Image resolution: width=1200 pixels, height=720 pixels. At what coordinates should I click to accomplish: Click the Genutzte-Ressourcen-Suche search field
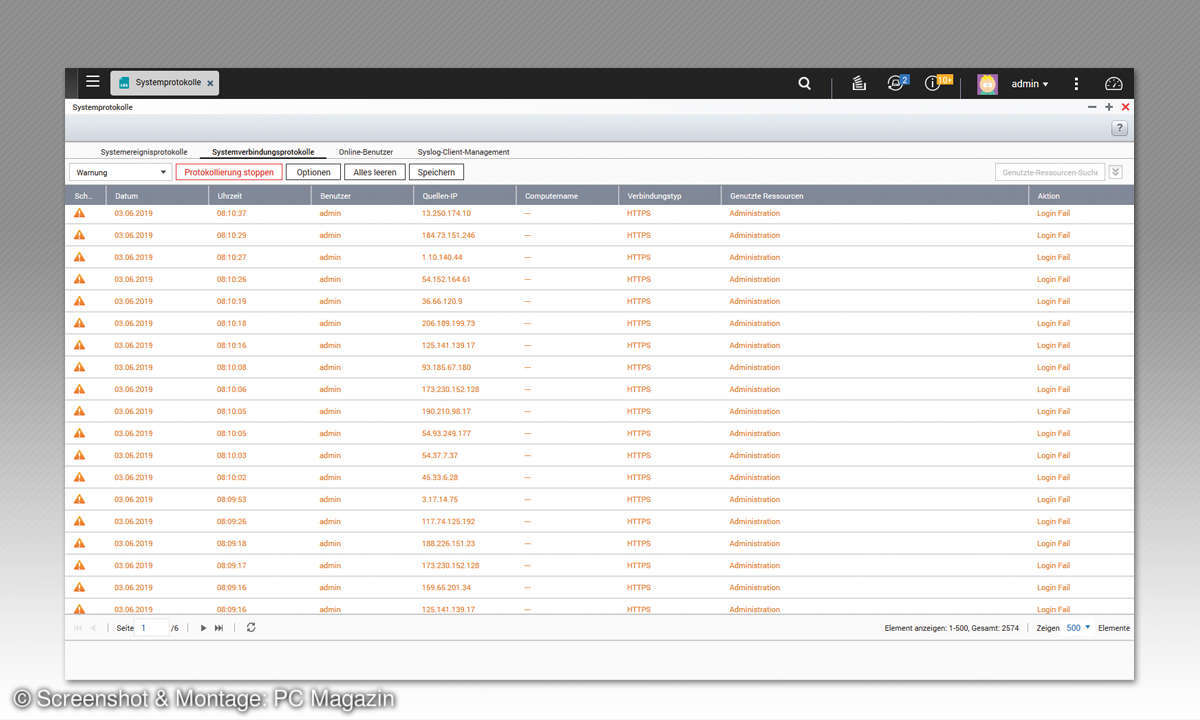coord(1050,172)
